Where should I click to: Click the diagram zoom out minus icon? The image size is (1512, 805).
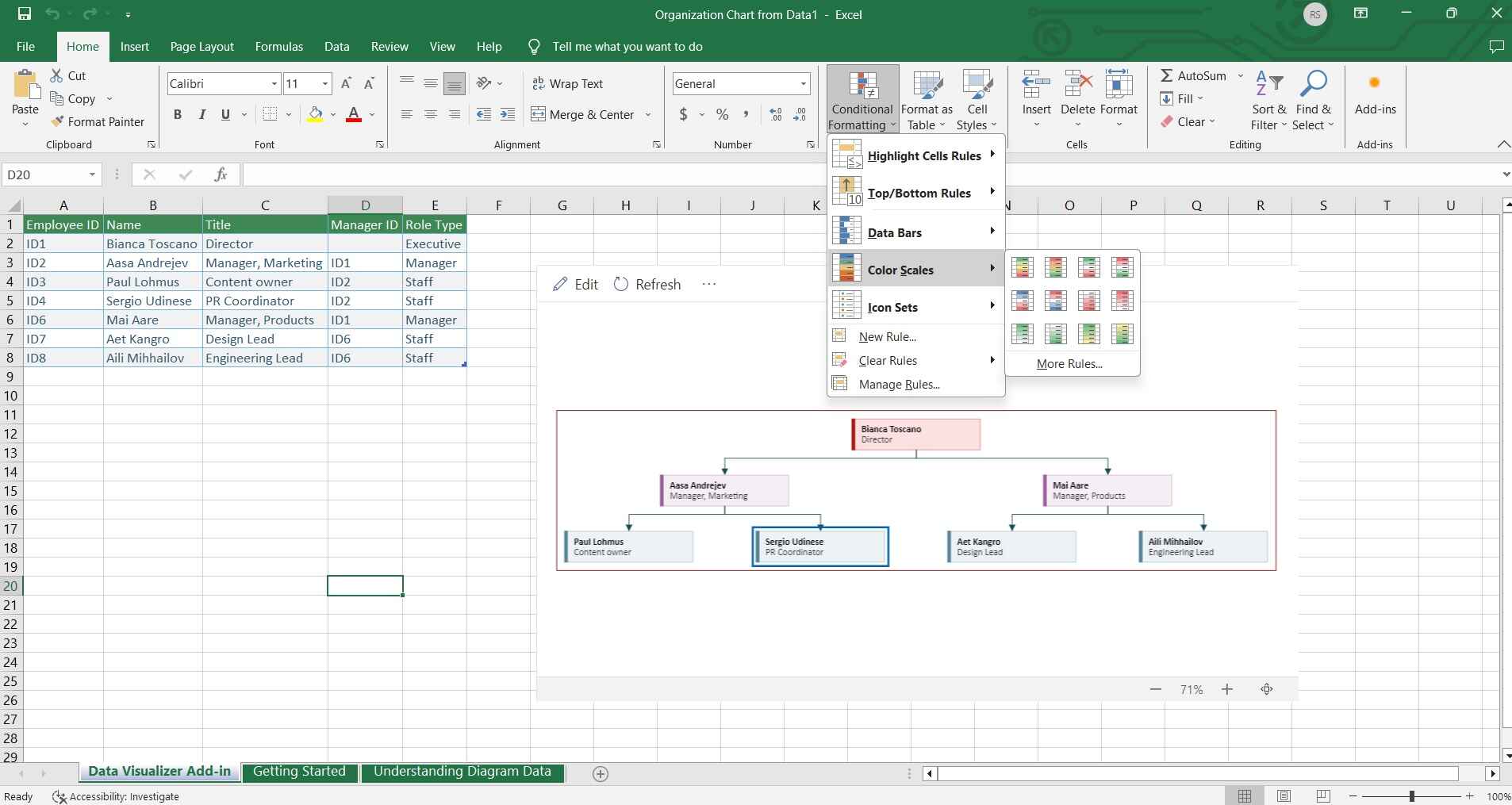[1156, 689]
